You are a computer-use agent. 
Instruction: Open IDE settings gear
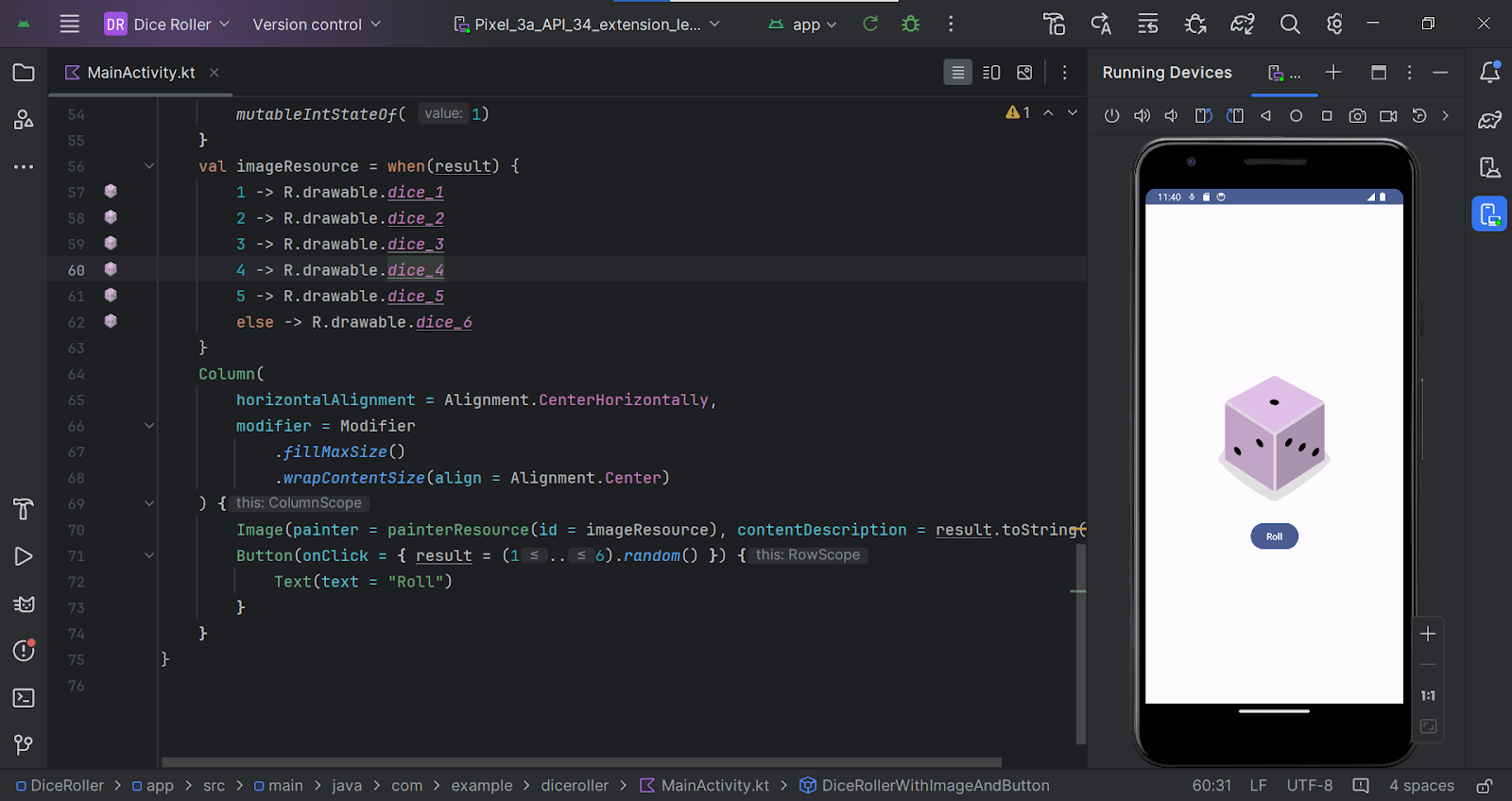coord(1334,25)
